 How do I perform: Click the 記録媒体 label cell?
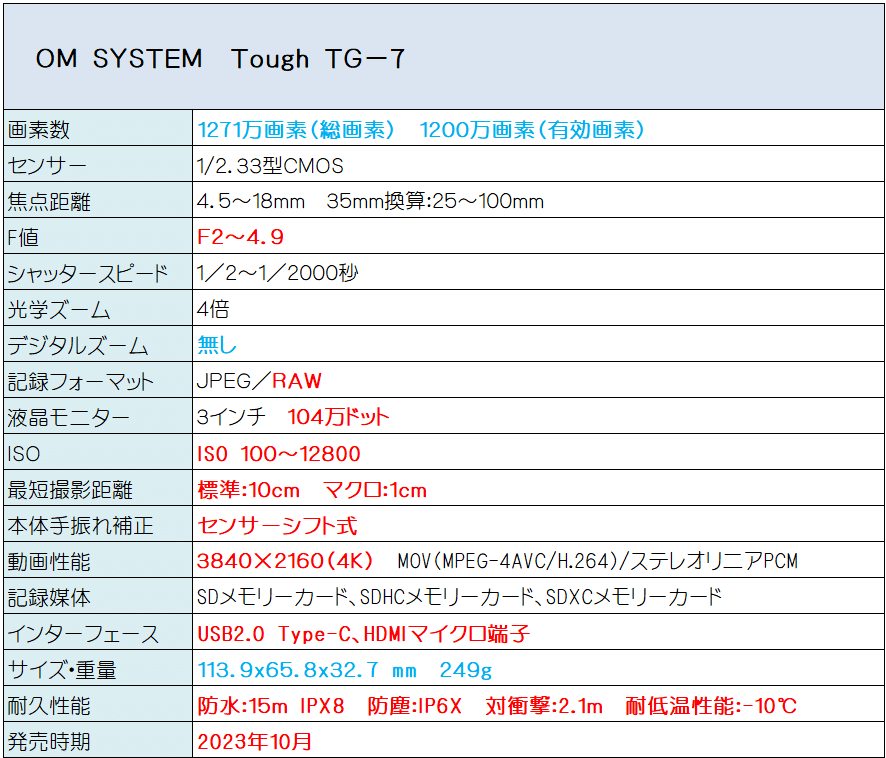coord(98,596)
